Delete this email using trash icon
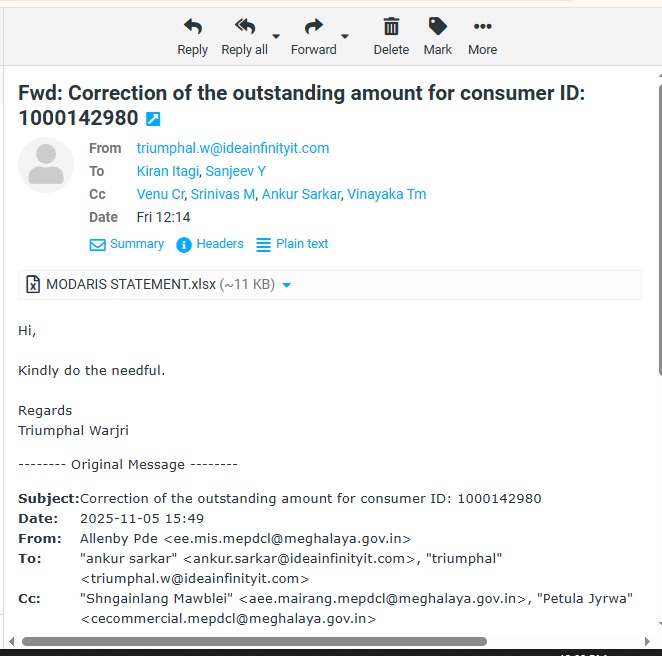Screen dimensions: 662x656 point(391,27)
